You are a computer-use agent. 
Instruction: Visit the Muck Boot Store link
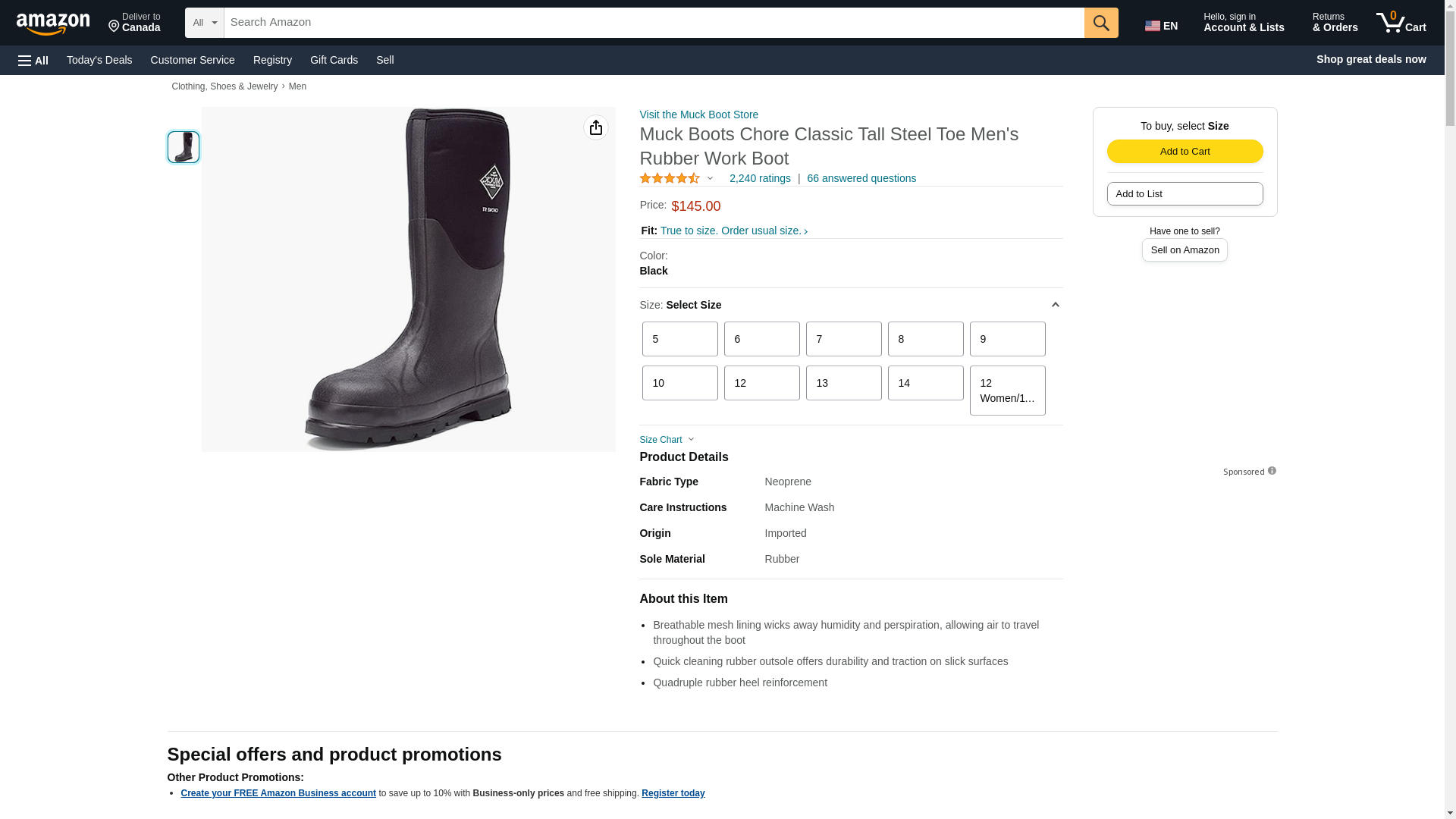(698, 115)
